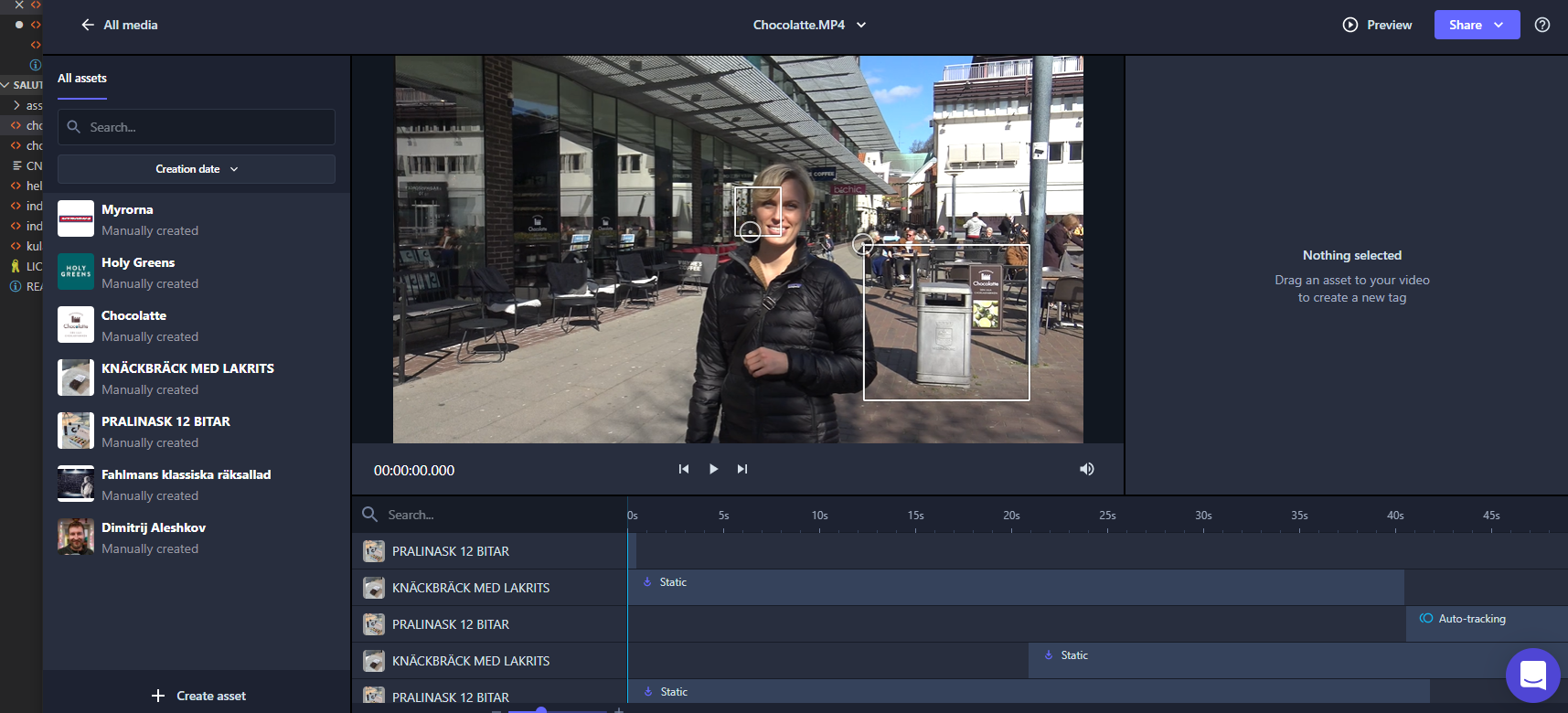
Task: Select the Holy Greens asset
Action: pyautogui.click(x=197, y=272)
